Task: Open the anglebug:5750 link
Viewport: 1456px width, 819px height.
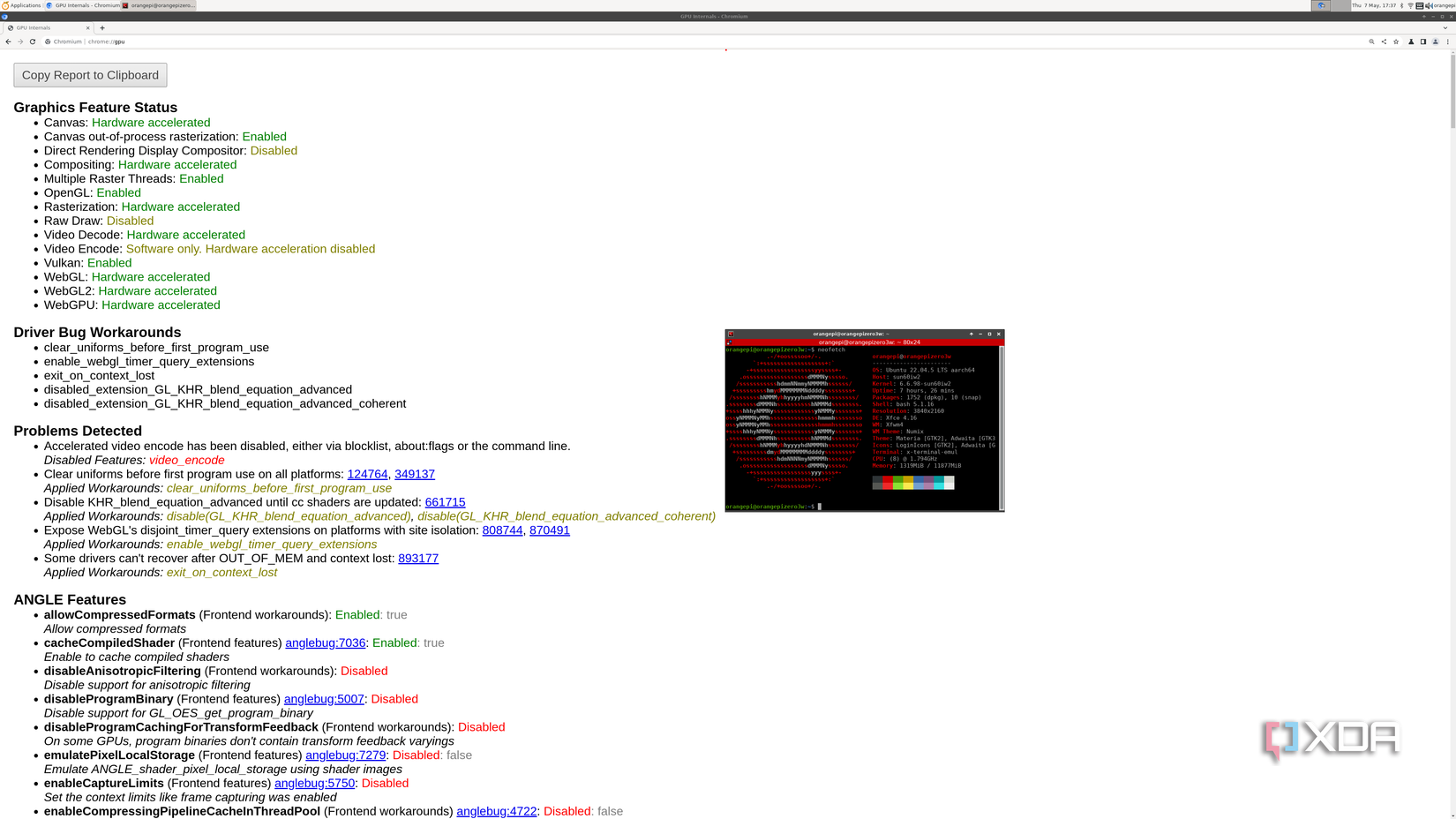Action: [x=314, y=784]
